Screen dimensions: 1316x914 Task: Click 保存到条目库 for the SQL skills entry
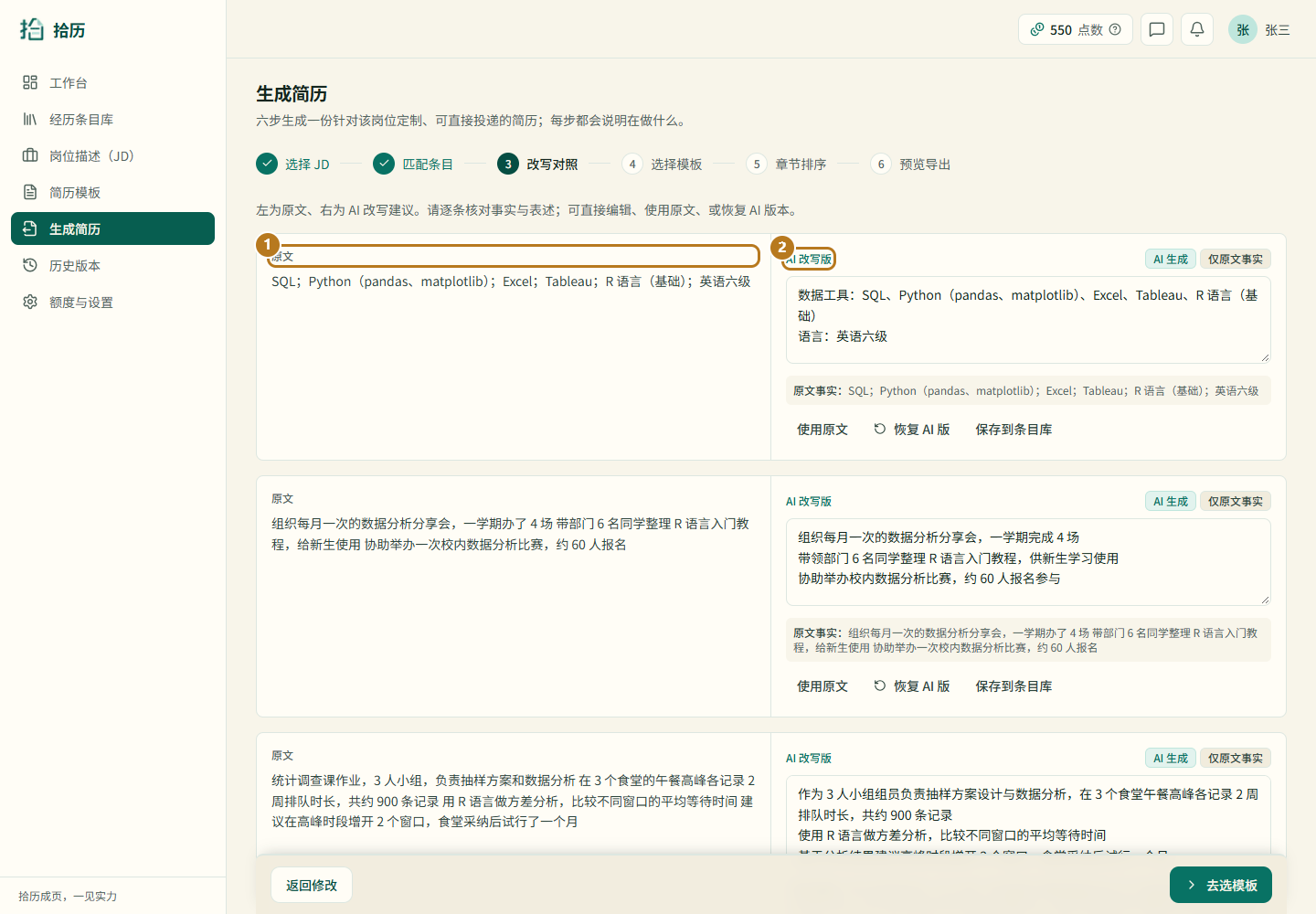pyautogui.click(x=1014, y=429)
